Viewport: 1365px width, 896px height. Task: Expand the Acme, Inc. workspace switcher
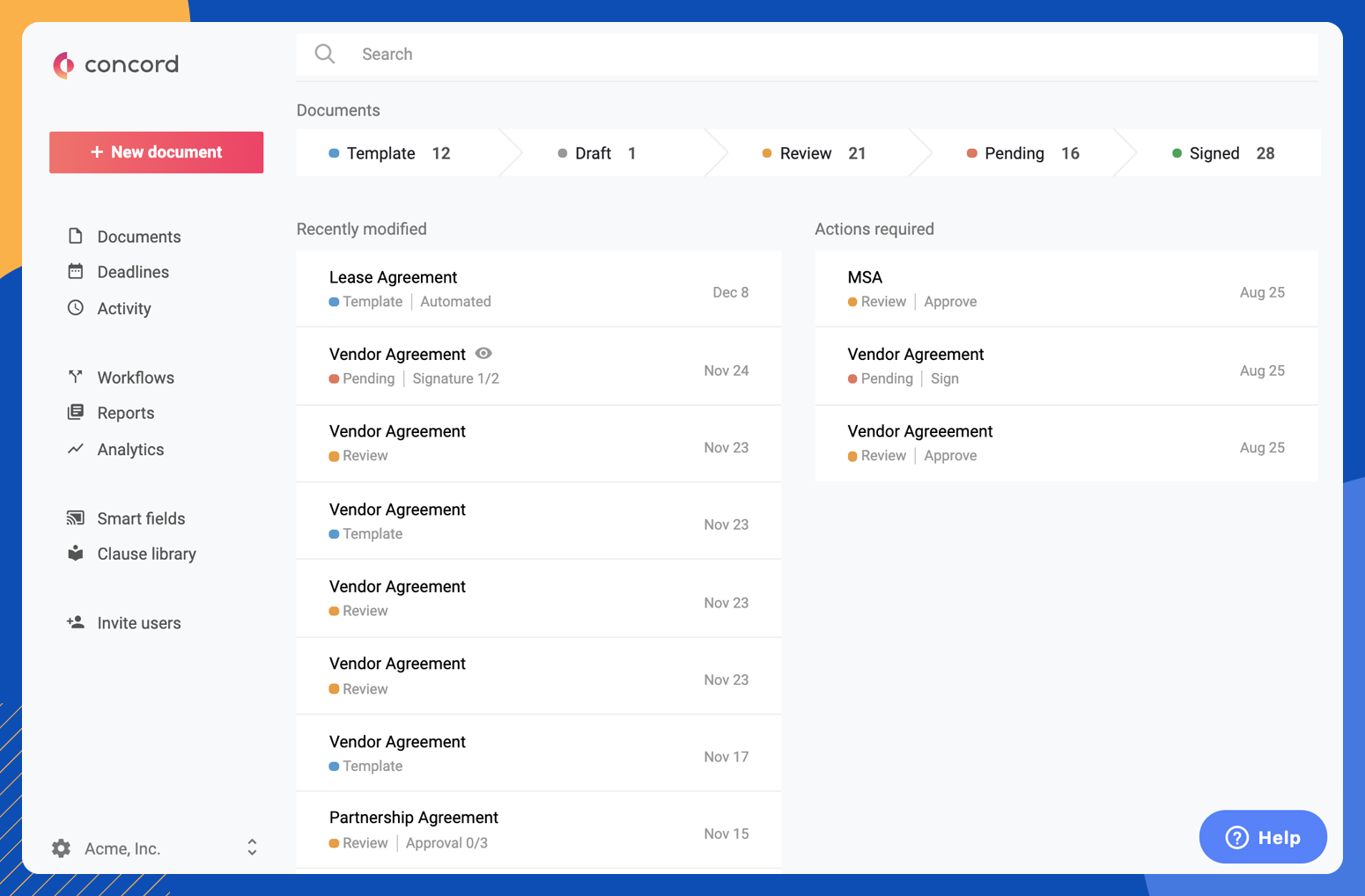(252, 848)
